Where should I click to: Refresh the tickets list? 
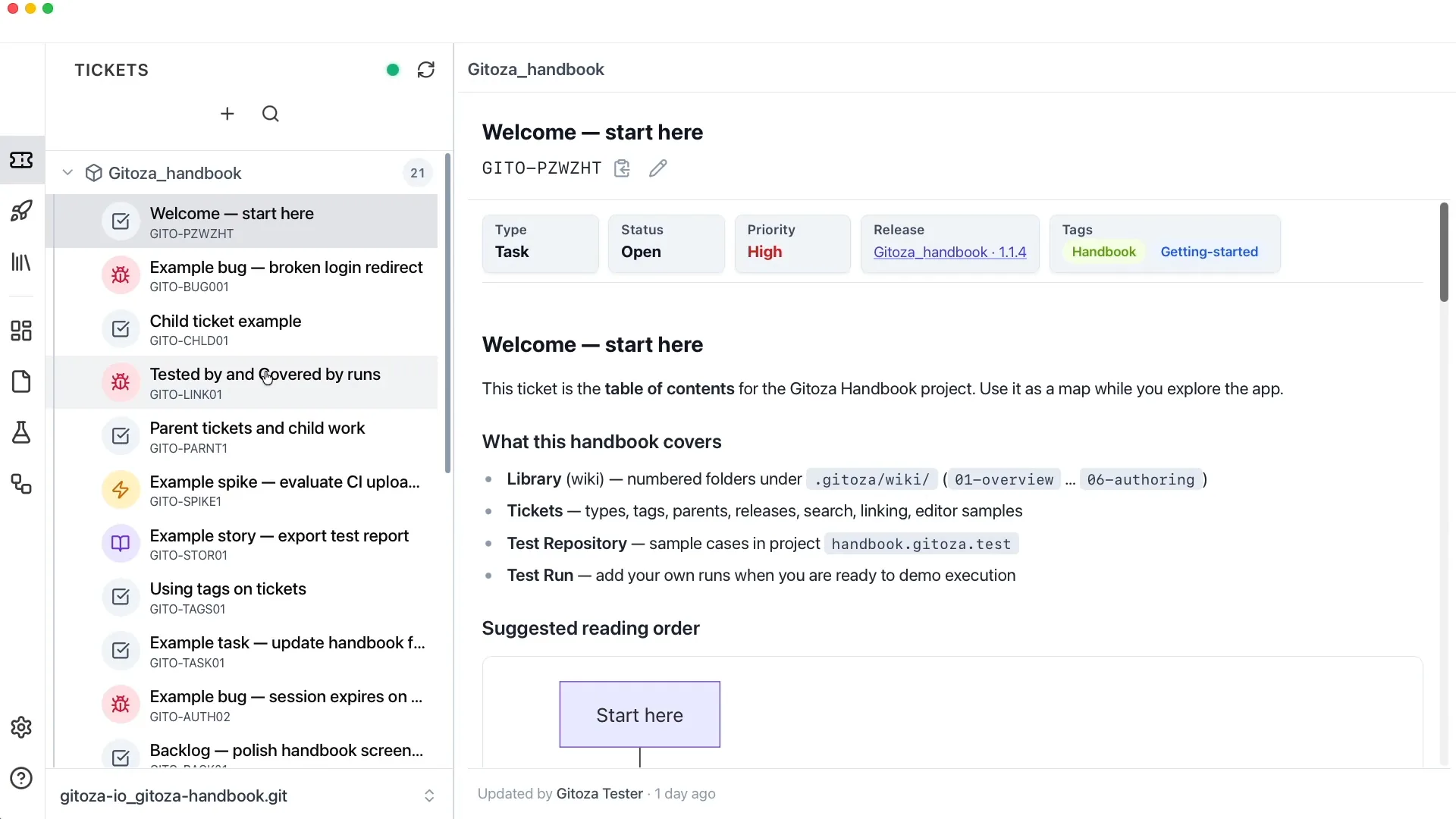click(x=426, y=70)
